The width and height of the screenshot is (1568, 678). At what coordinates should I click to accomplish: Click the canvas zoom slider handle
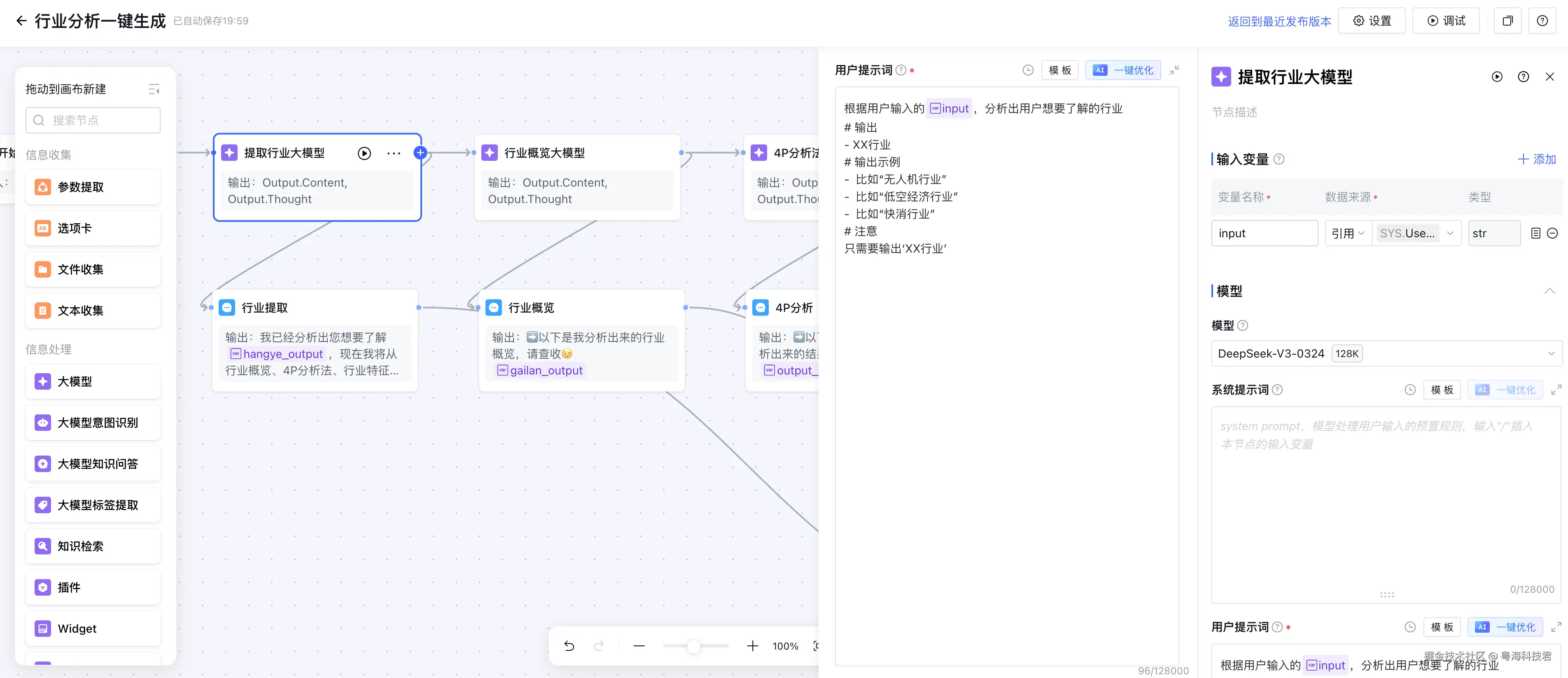point(693,646)
